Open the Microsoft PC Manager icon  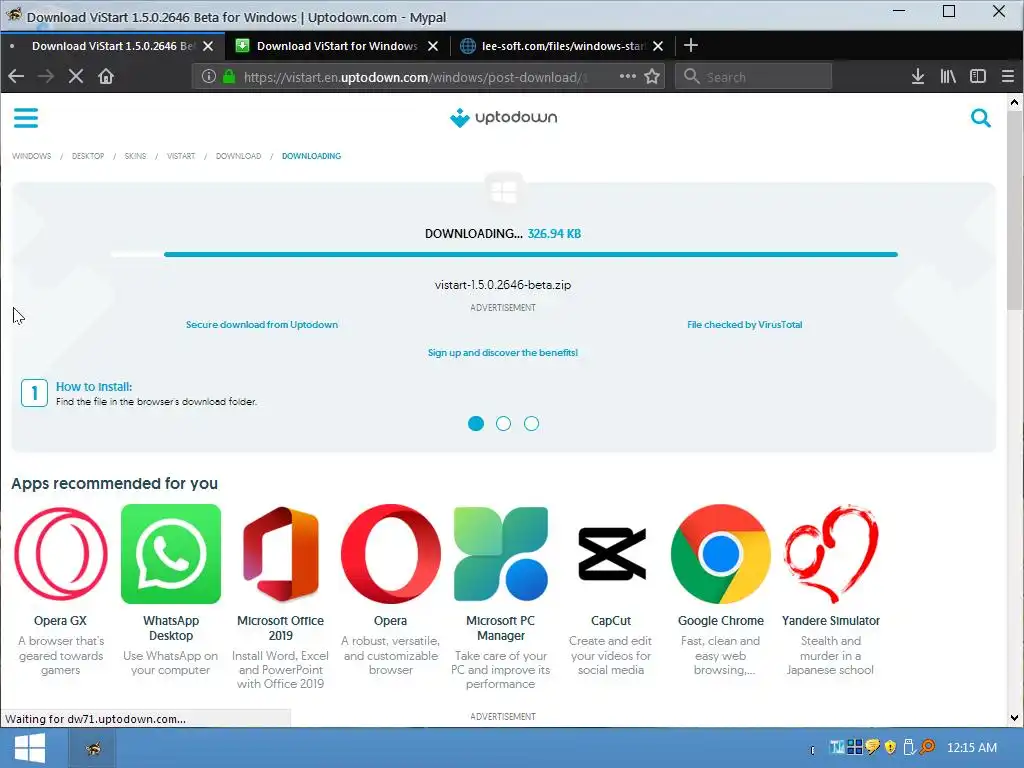click(x=501, y=554)
